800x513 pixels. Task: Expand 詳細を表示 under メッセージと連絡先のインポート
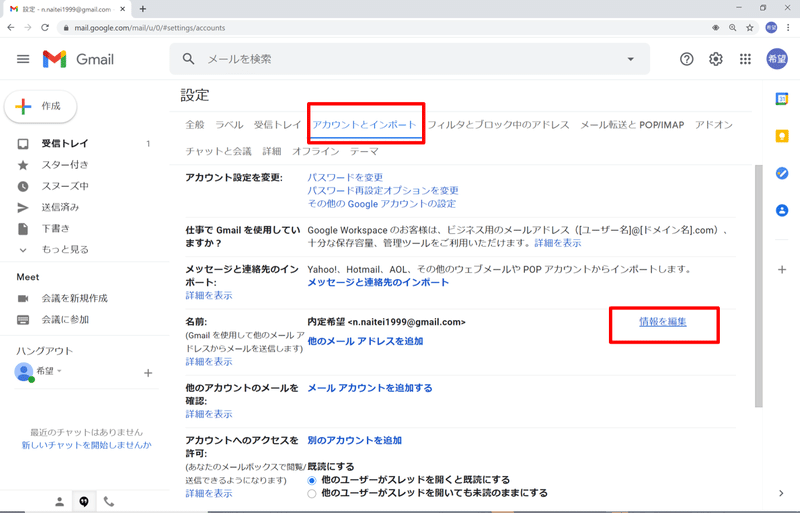(209, 296)
